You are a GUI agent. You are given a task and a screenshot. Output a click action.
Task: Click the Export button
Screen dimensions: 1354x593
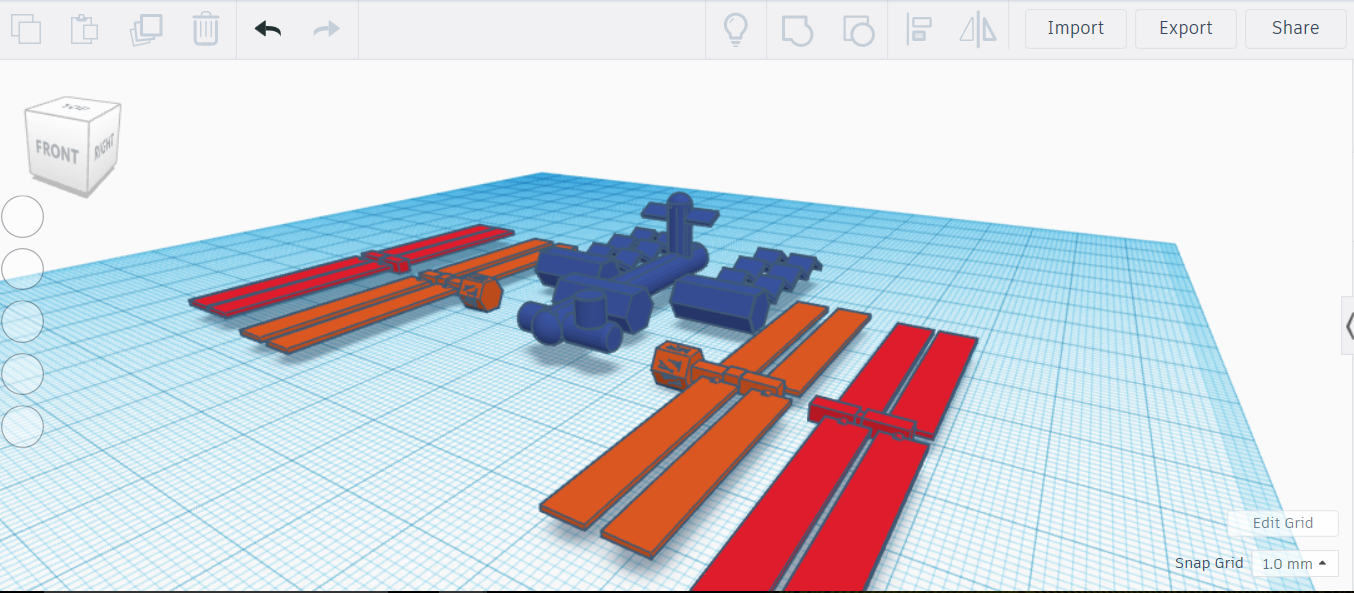point(1186,29)
